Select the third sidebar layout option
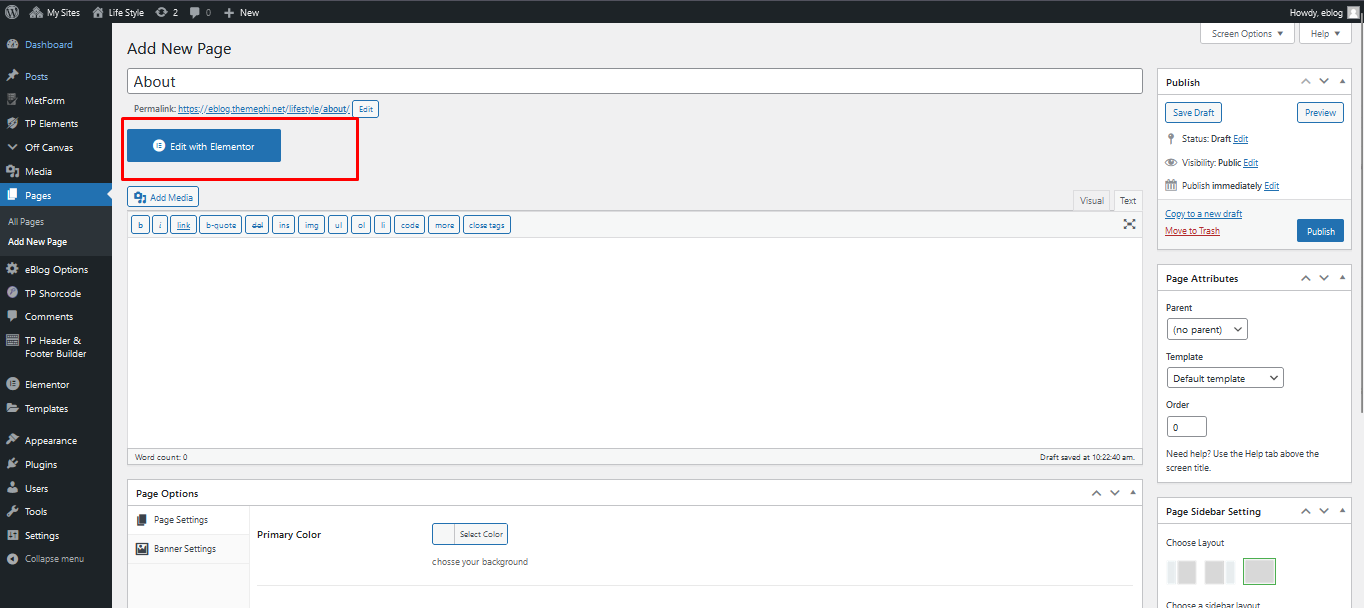 (x=1259, y=572)
